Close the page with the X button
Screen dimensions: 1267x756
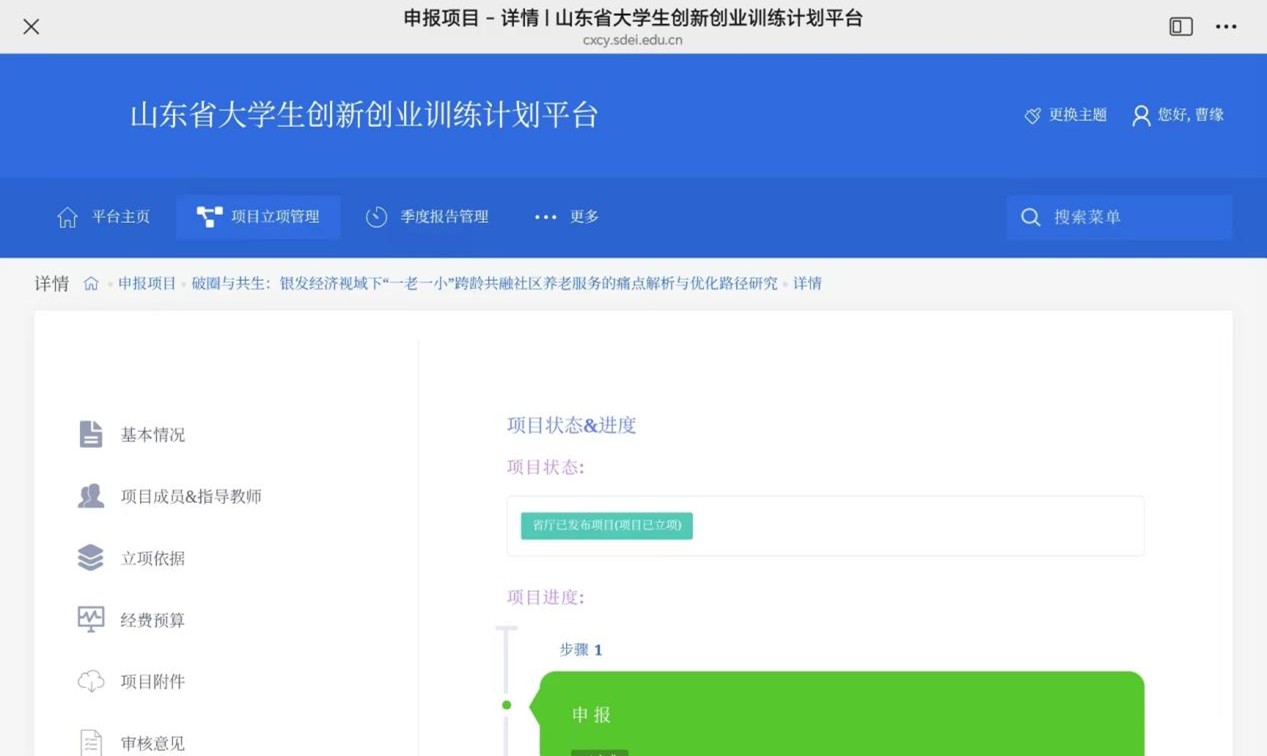point(31,27)
